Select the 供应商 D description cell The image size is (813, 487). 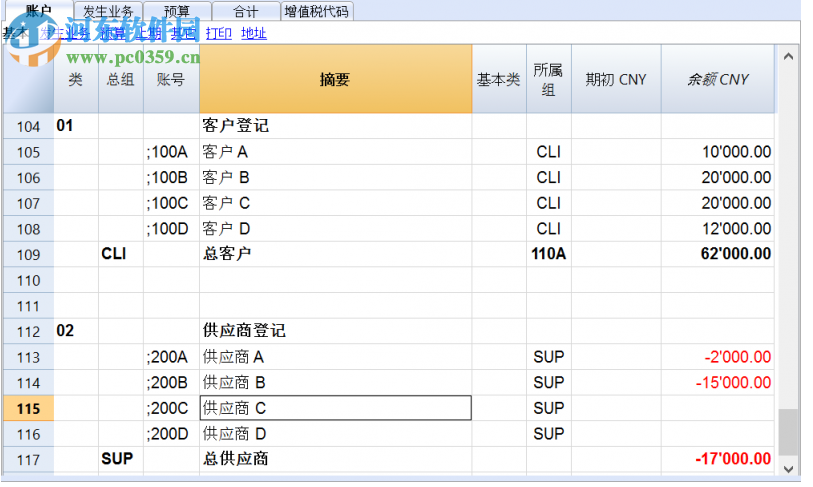[x=335, y=434]
